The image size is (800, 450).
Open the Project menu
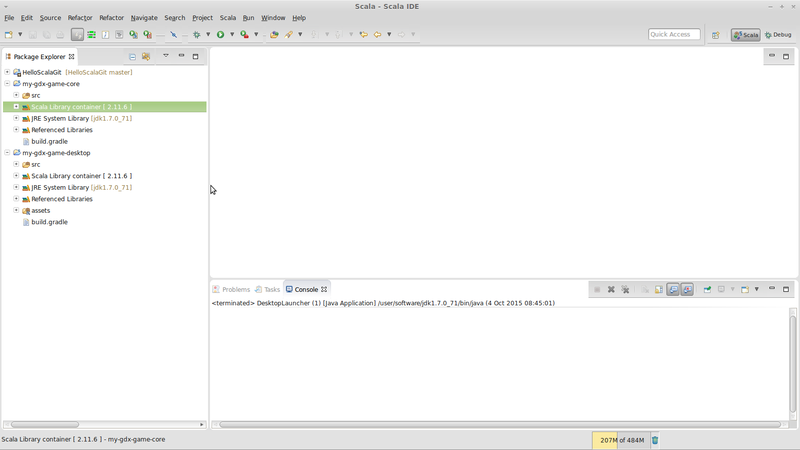[202, 18]
